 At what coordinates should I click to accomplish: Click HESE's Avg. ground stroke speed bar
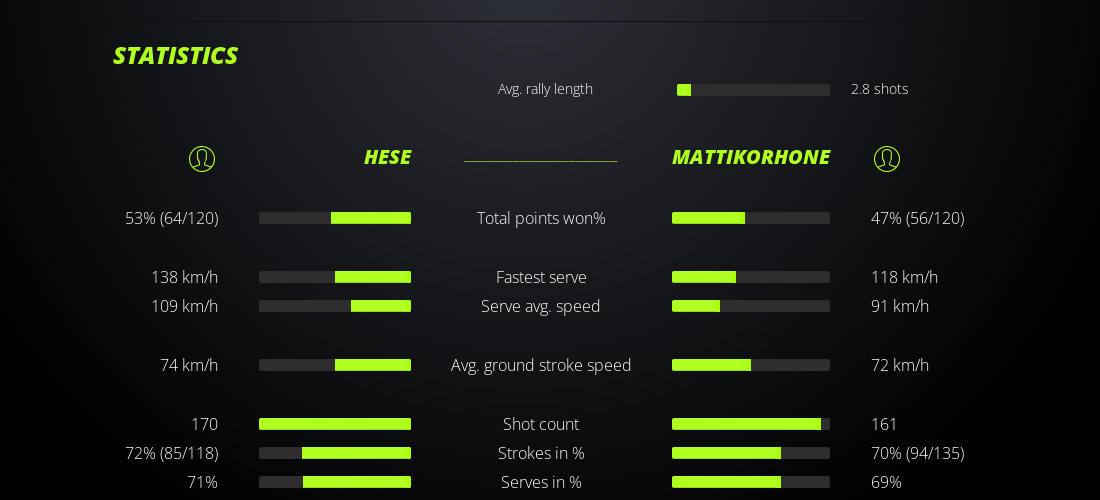[335, 365]
